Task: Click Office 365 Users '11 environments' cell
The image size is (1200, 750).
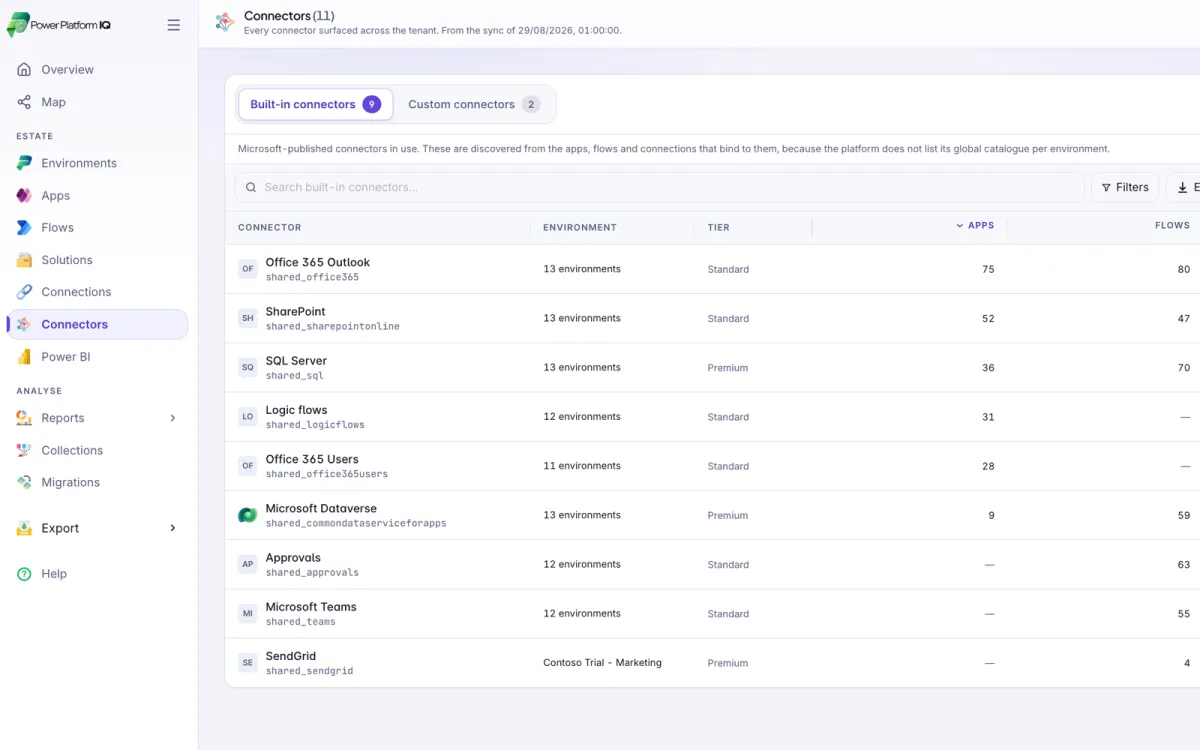Action: pyautogui.click(x=582, y=466)
